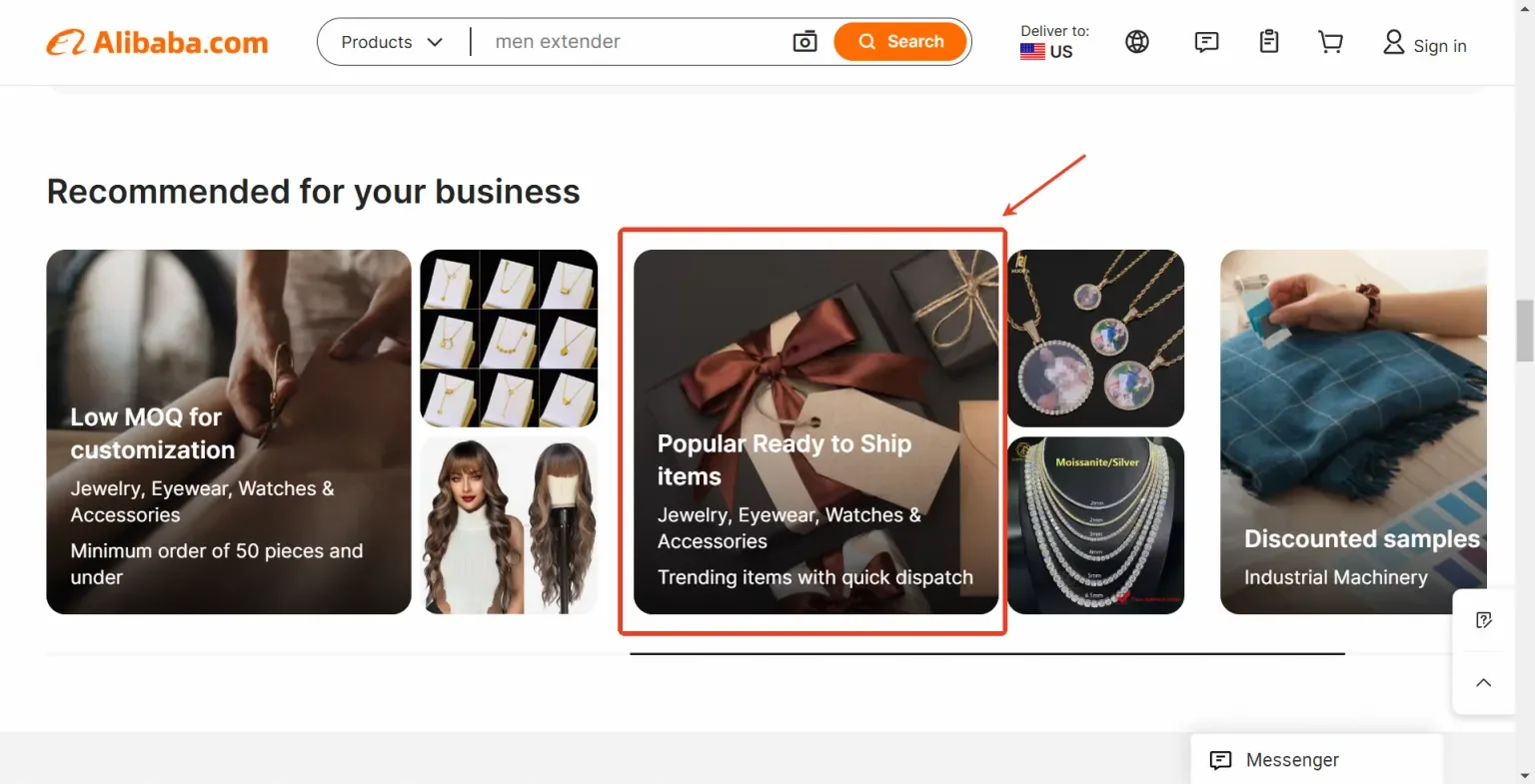Click the Alibaba.com logo
Image resolution: width=1535 pixels, height=784 pixels.
click(x=156, y=42)
